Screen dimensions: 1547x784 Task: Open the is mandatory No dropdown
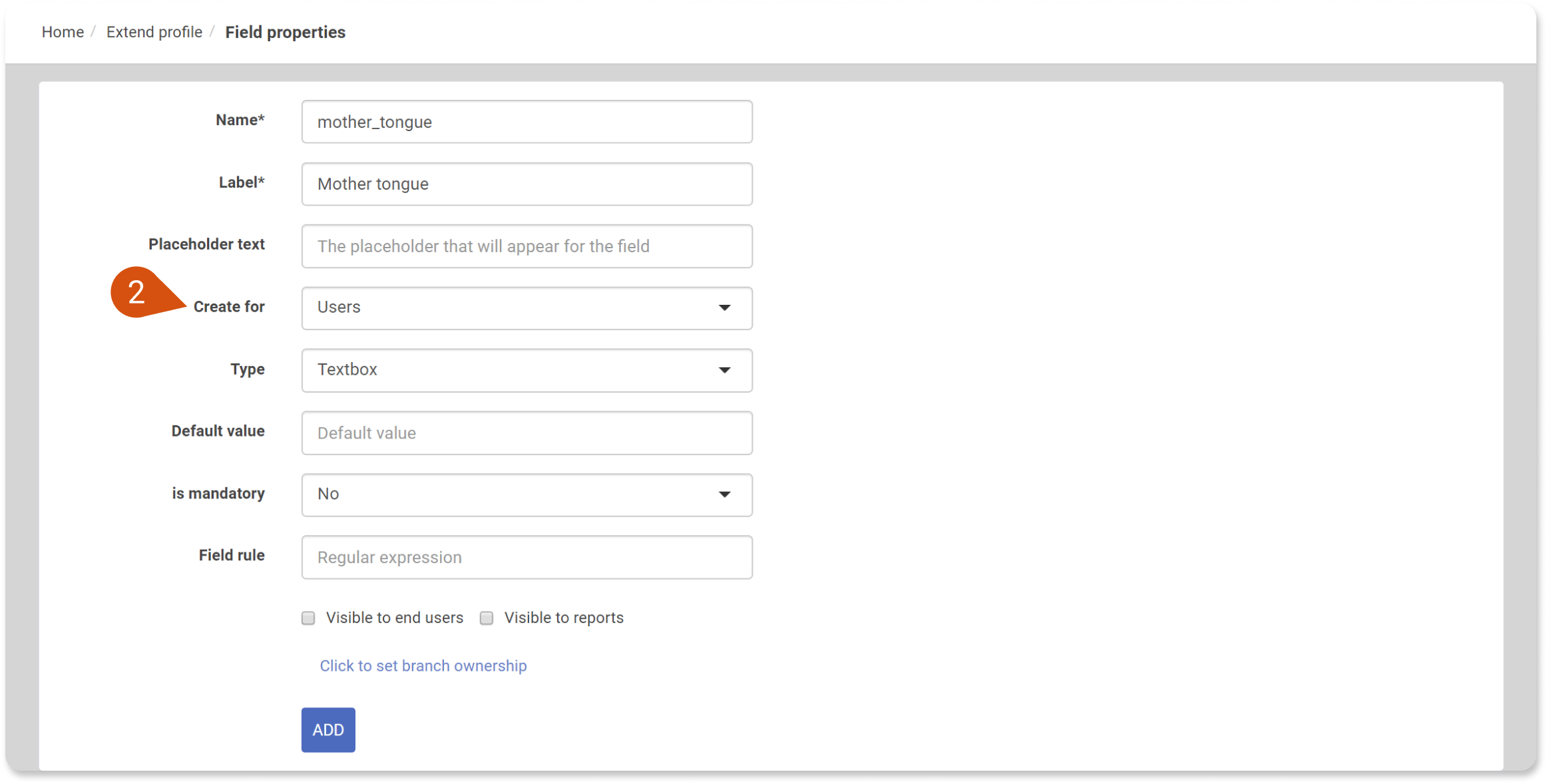pyautogui.click(x=527, y=494)
